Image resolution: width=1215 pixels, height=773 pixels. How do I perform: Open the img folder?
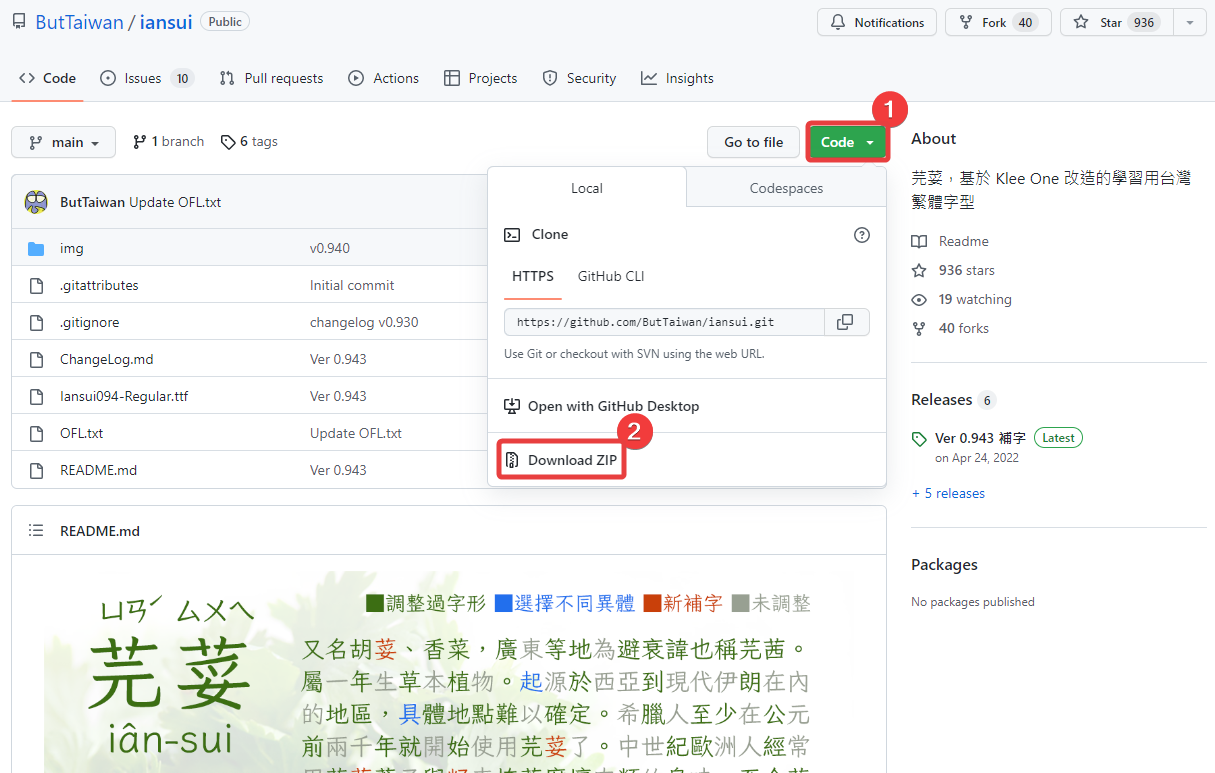[72, 248]
